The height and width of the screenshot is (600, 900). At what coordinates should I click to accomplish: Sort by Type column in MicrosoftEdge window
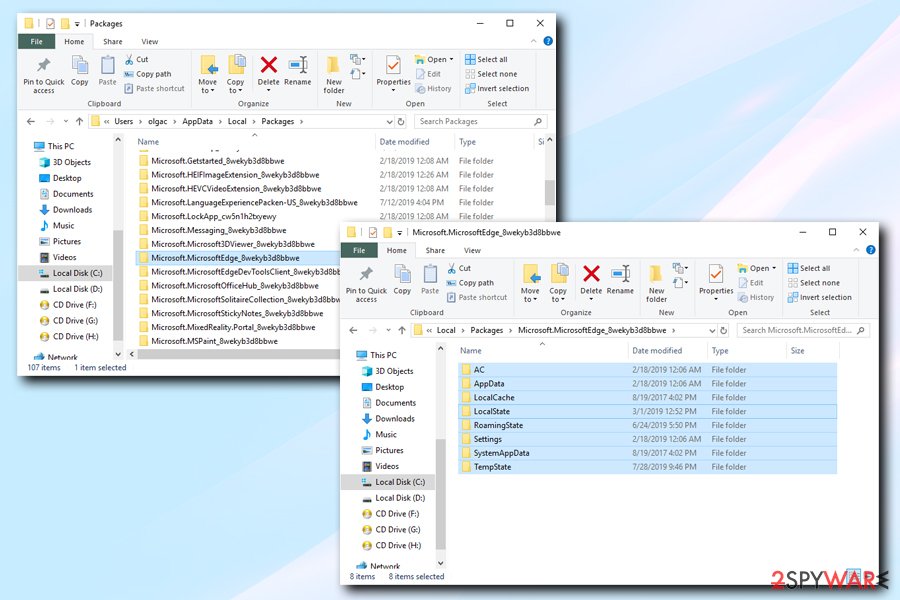[x=720, y=350]
